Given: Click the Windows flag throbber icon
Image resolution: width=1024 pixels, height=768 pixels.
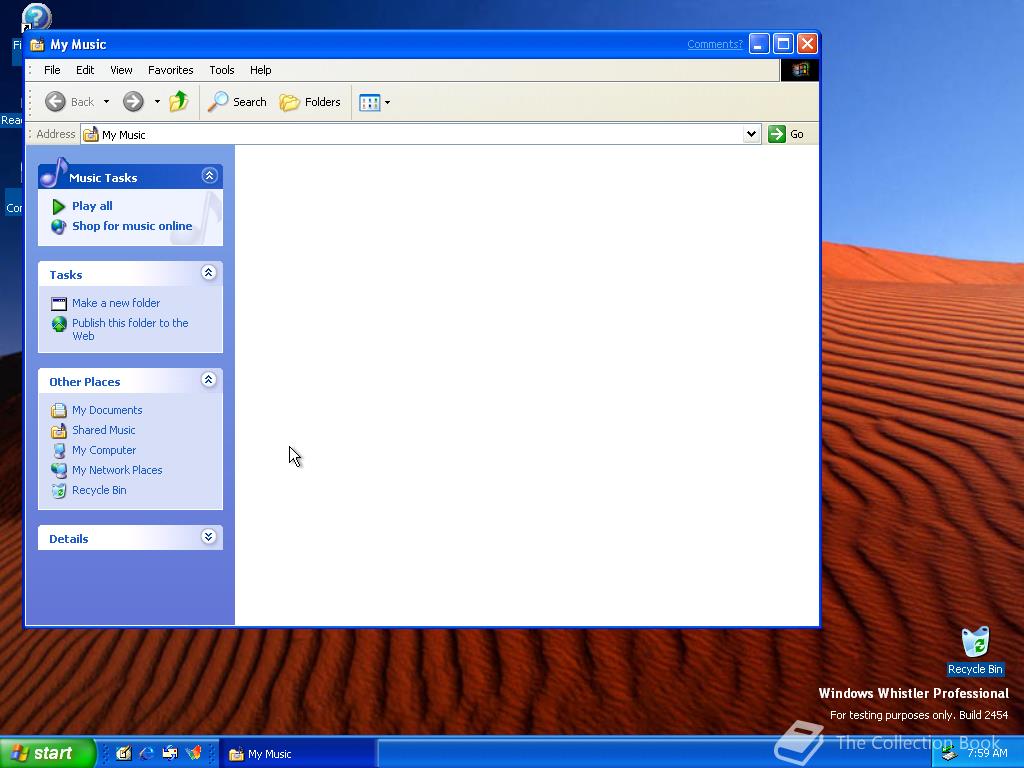Looking at the screenshot, I should [x=800, y=70].
